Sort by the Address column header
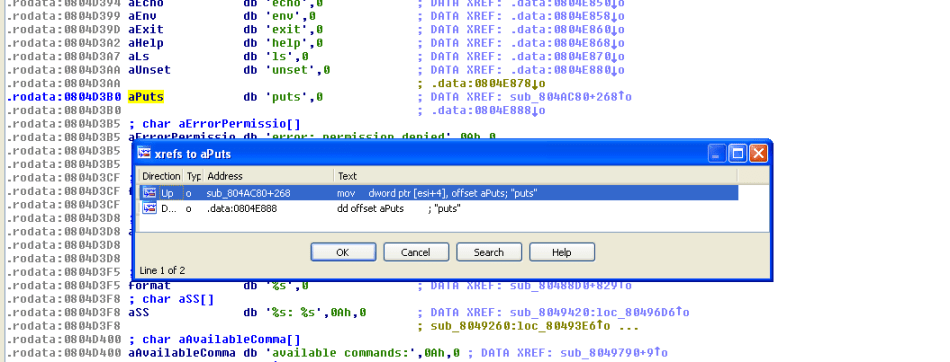Screen dimensions: 950x362 tap(268, 176)
